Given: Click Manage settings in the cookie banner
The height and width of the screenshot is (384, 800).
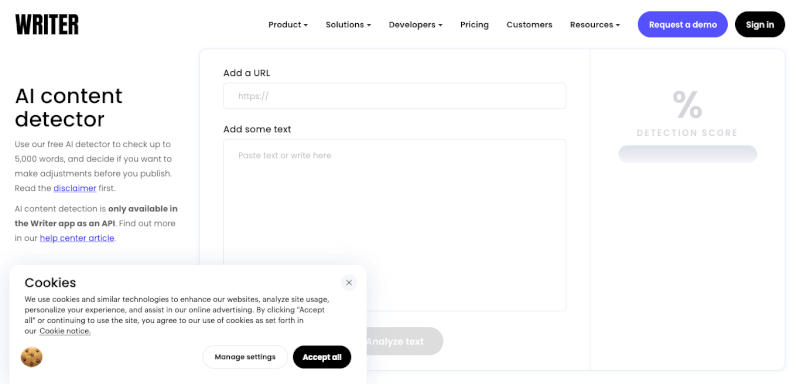Looking at the screenshot, I should 245,357.
